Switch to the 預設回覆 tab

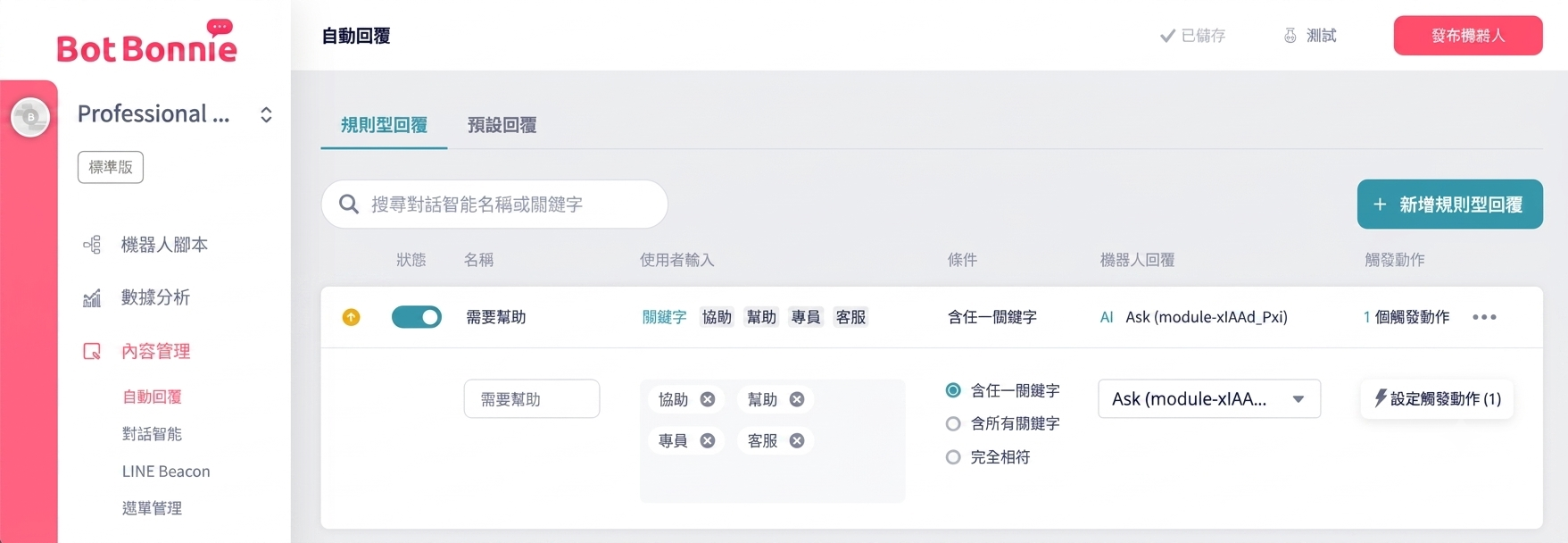tap(502, 125)
